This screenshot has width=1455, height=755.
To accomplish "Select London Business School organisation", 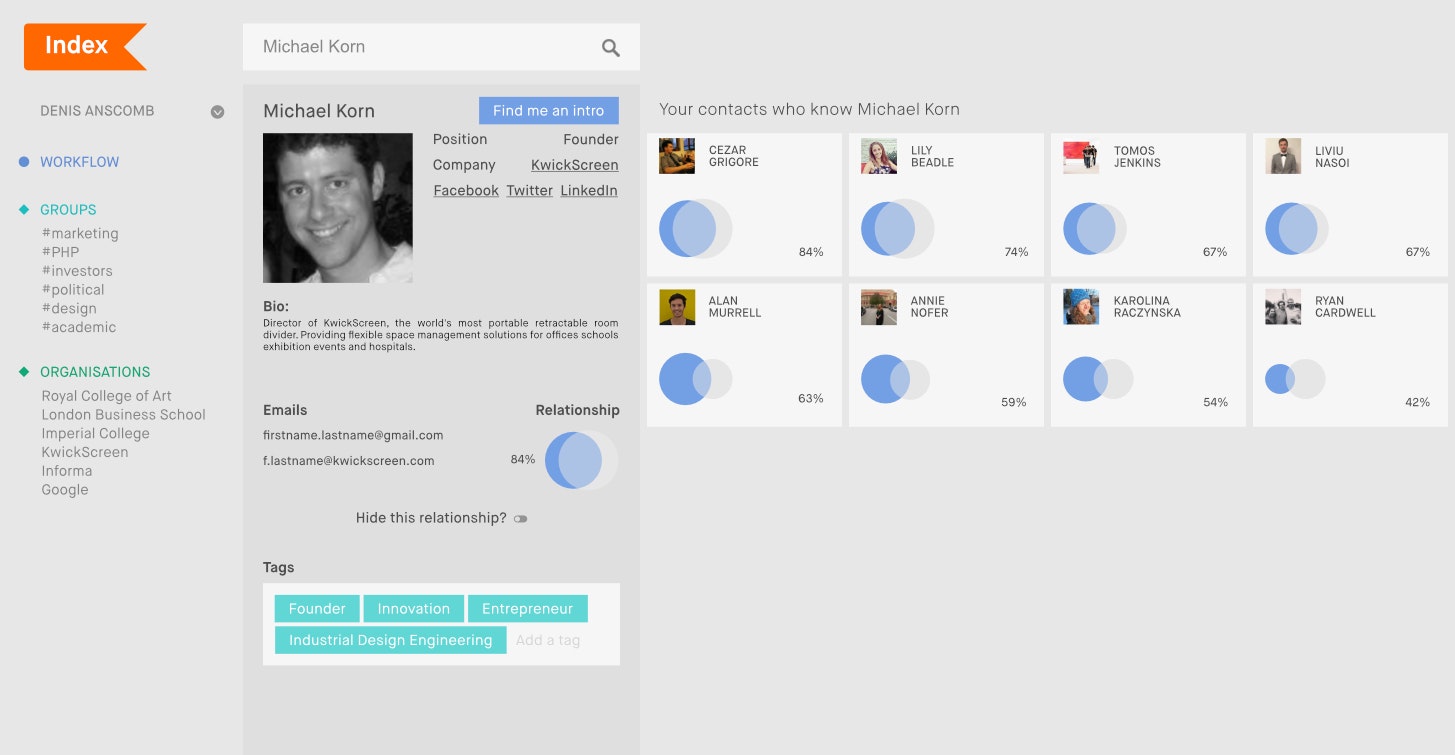I will 123,415.
